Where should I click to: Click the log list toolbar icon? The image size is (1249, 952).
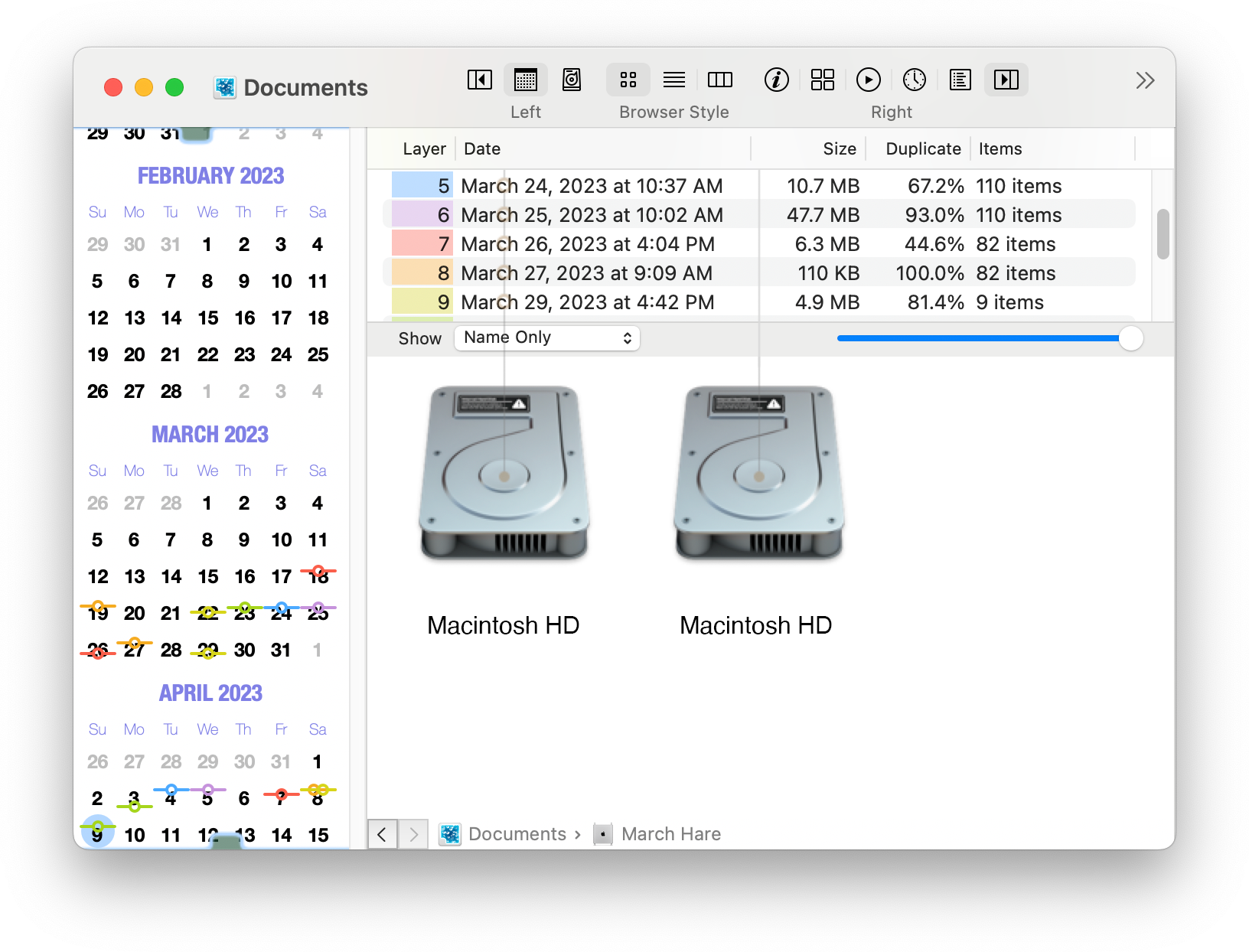tap(960, 80)
